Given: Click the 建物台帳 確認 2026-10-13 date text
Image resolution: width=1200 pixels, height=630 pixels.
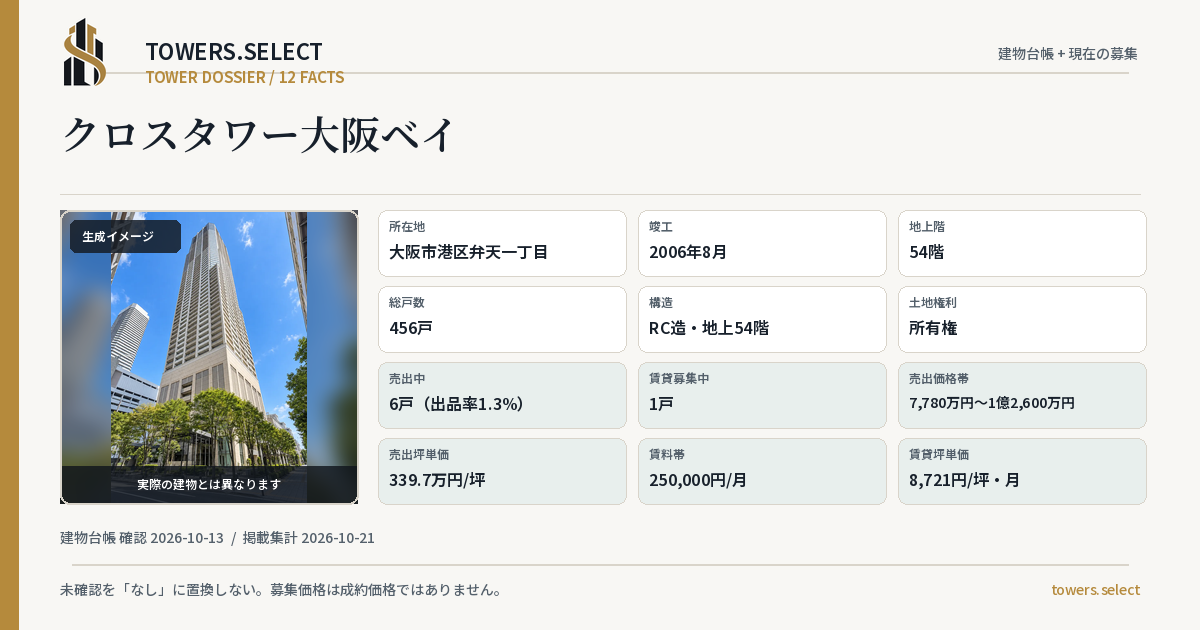Looking at the screenshot, I should click(142, 538).
